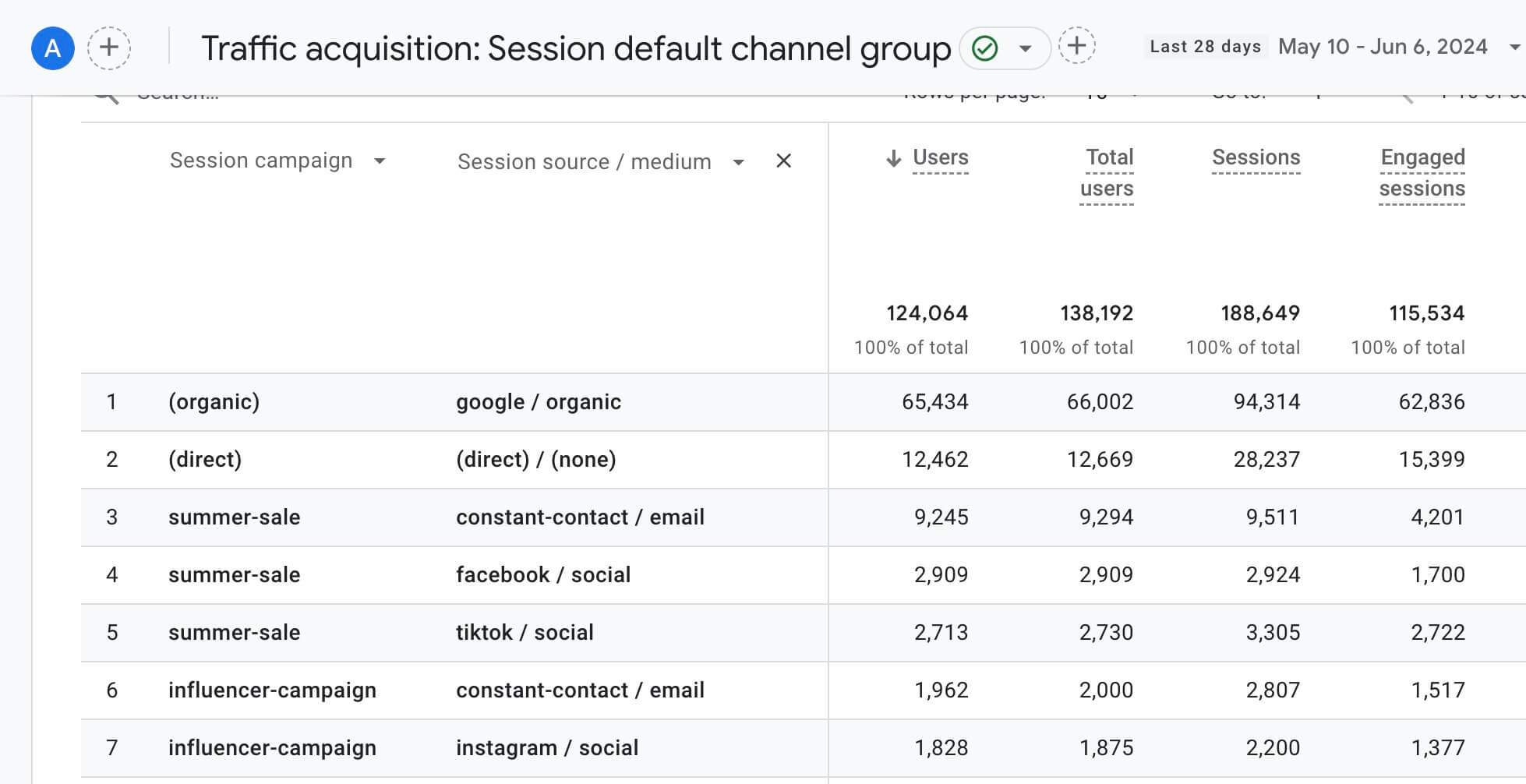Click the green data-quality checkmark badge
Viewport: 1526px width, 784px height.
(x=984, y=47)
